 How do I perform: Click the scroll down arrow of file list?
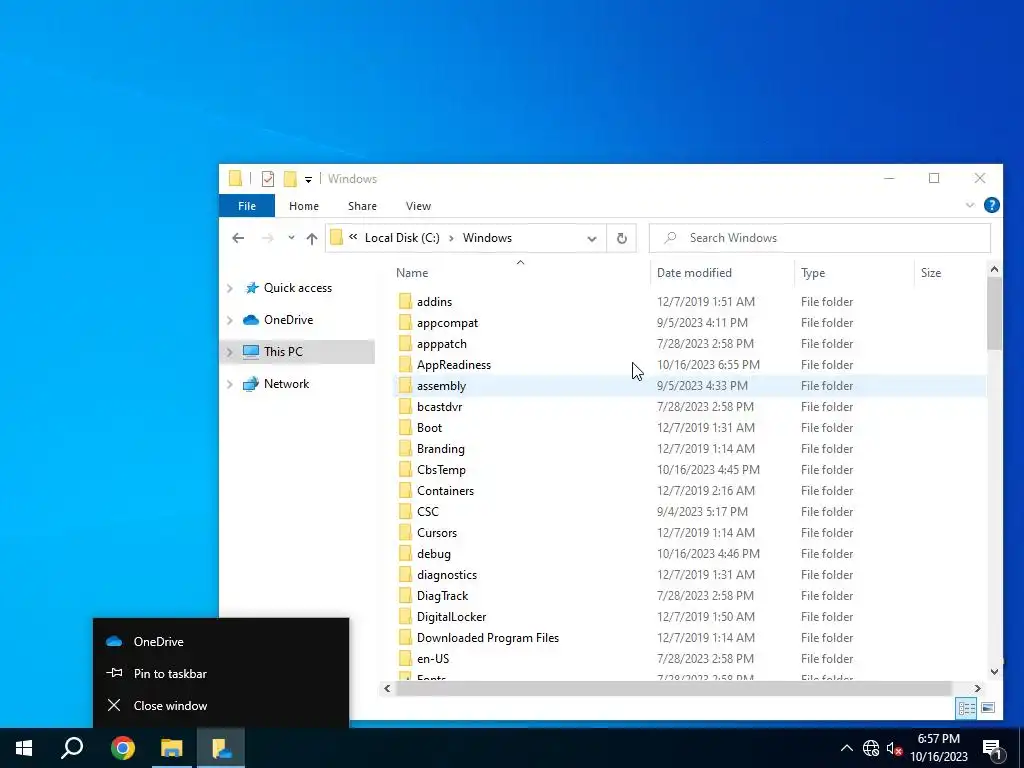[994, 671]
